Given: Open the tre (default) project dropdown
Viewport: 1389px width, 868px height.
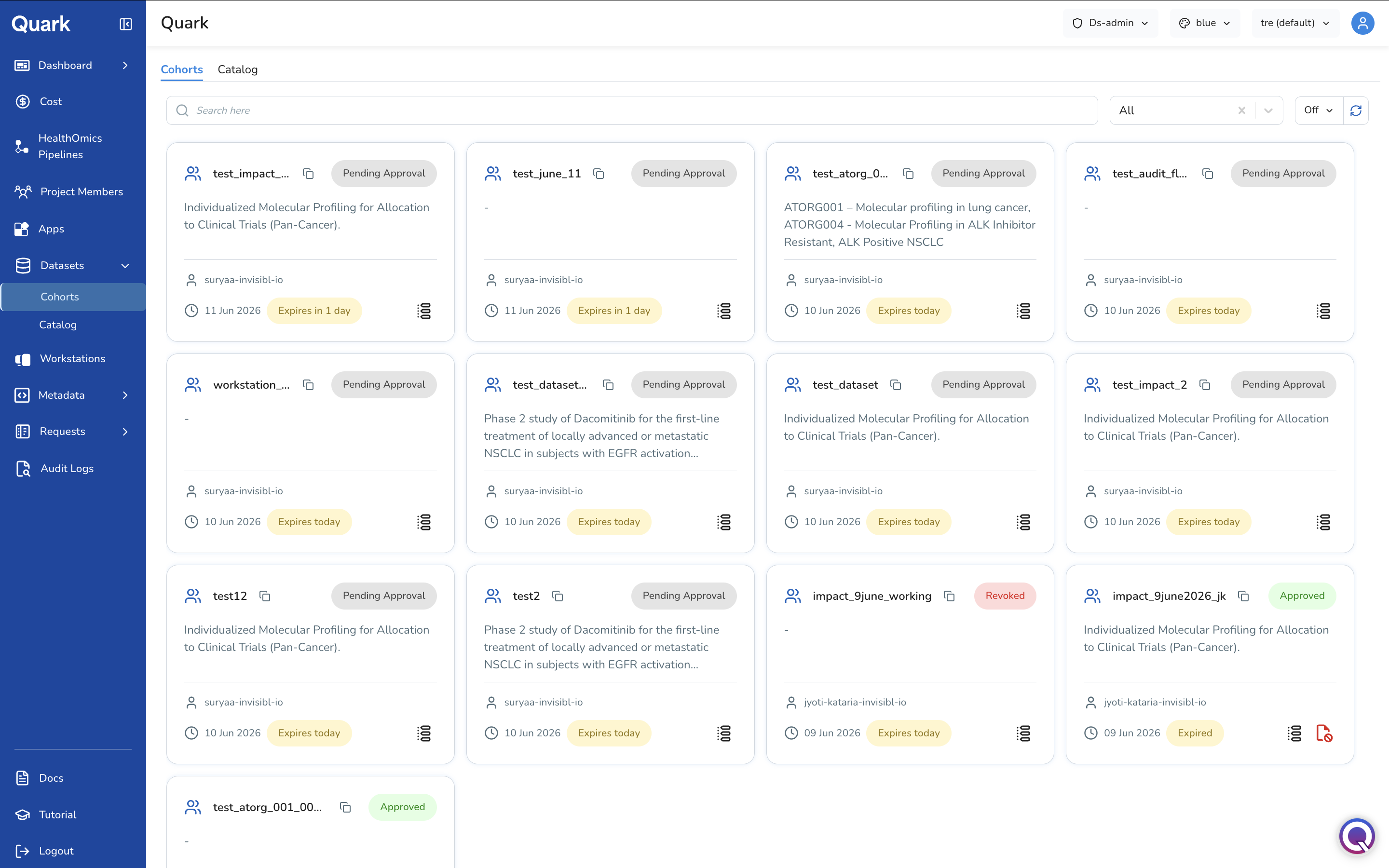Looking at the screenshot, I should point(1295,23).
